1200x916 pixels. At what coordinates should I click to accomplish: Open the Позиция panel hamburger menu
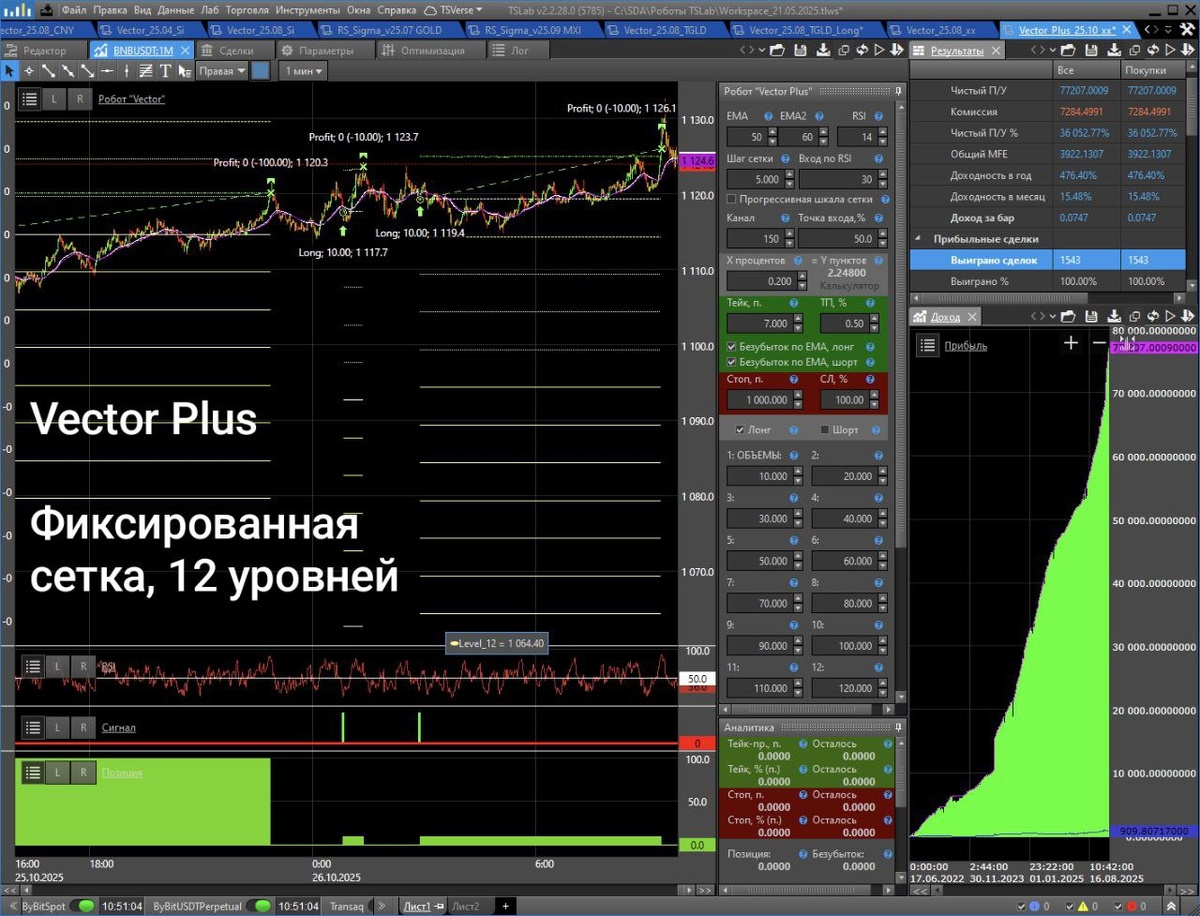pyautogui.click(x=33, y=773)
